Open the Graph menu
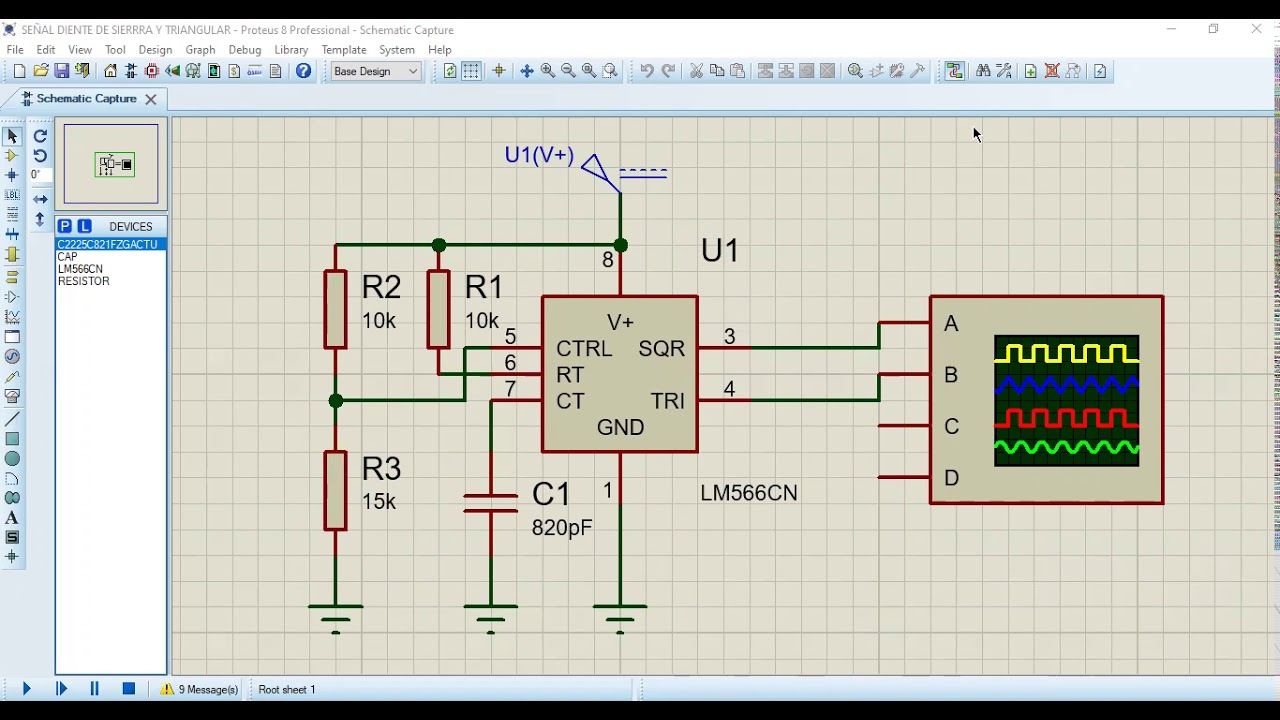1280x720 pixels. pyautogui.click(x=200, y=50)
